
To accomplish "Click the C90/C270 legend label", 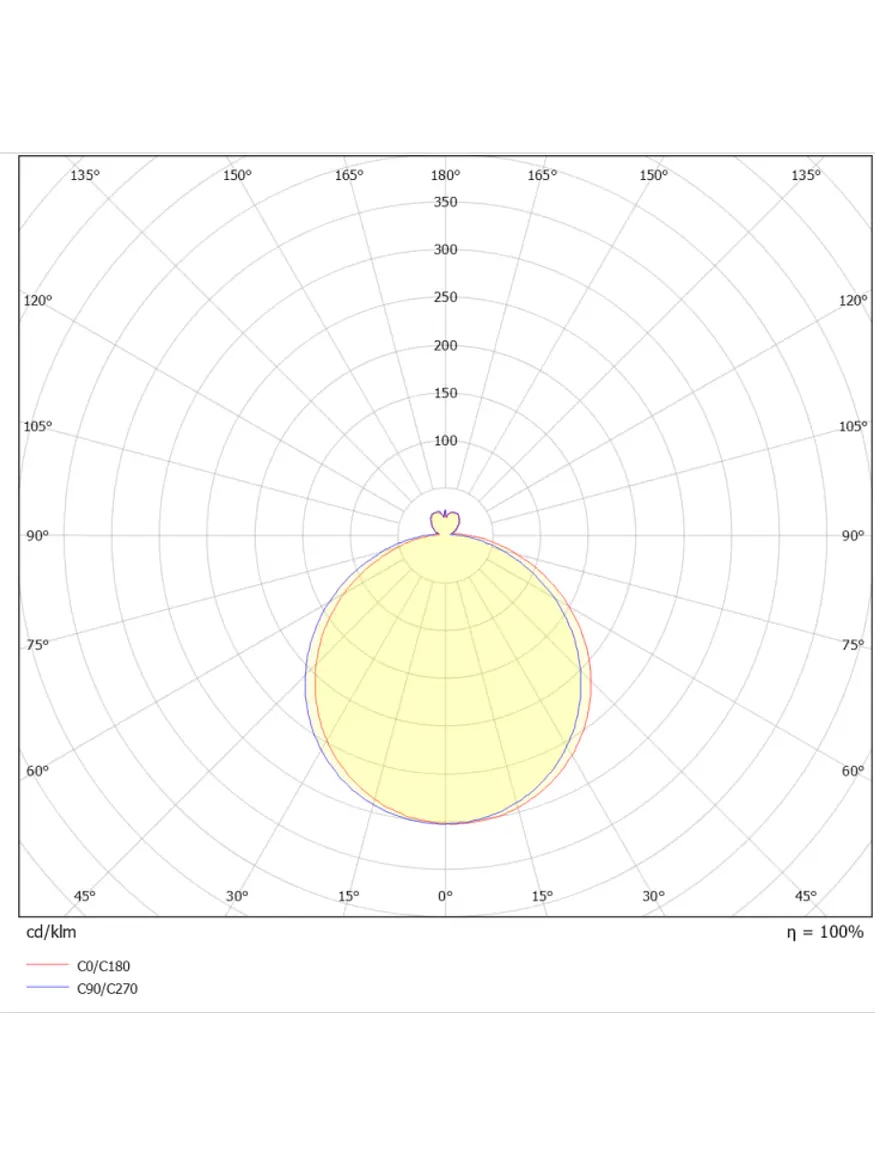I will click(107, 988).
